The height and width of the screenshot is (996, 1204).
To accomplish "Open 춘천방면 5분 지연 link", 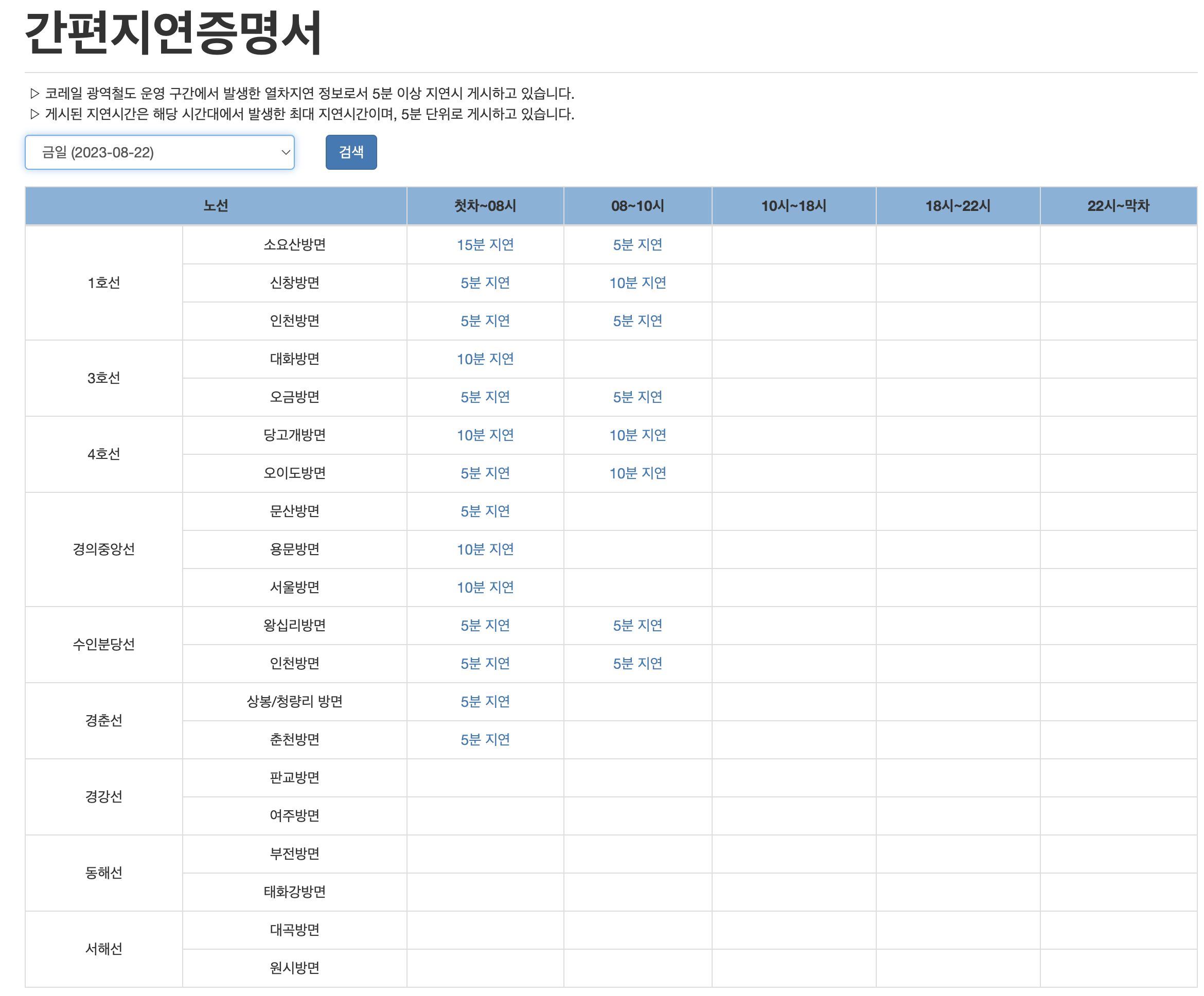I will (x=485, y=740).
